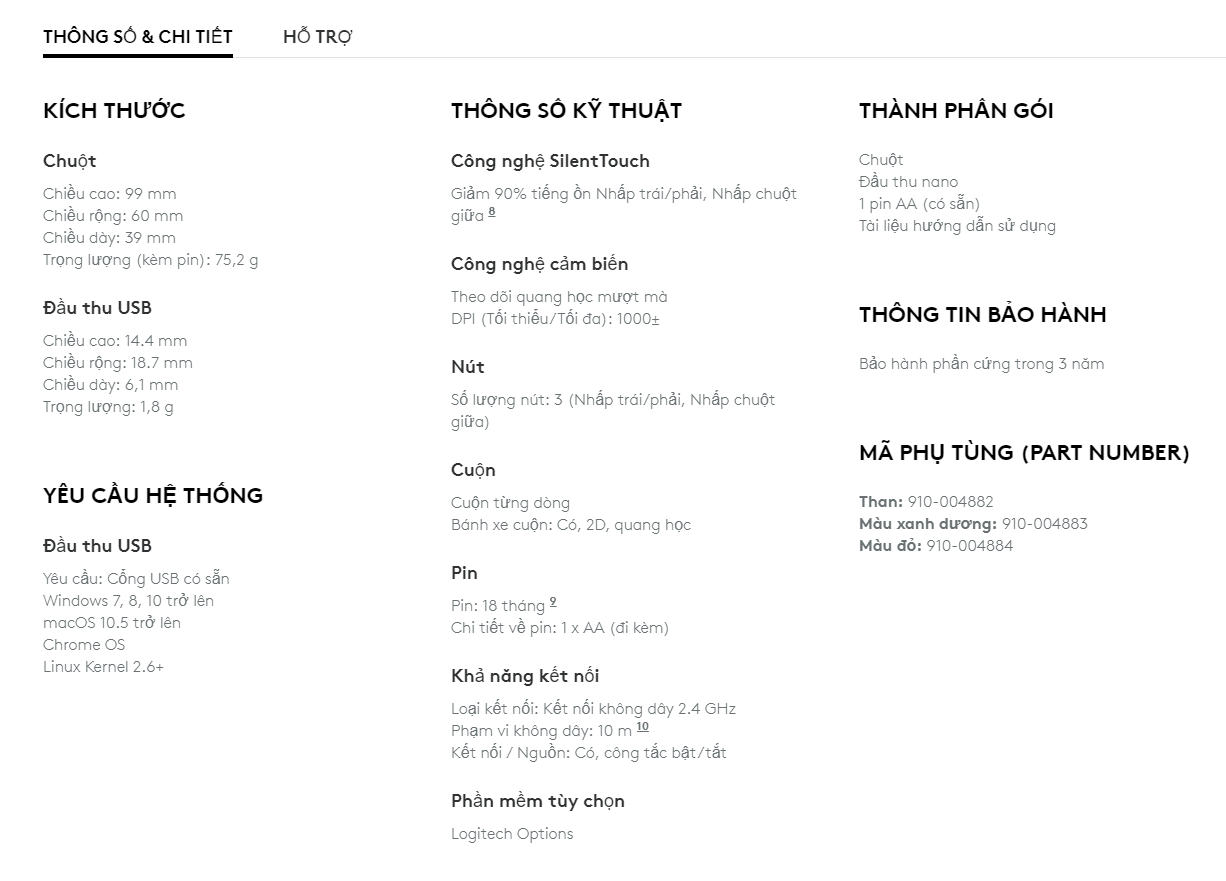Click the mouse weight line 75,2 g

(x=151, y=260)
